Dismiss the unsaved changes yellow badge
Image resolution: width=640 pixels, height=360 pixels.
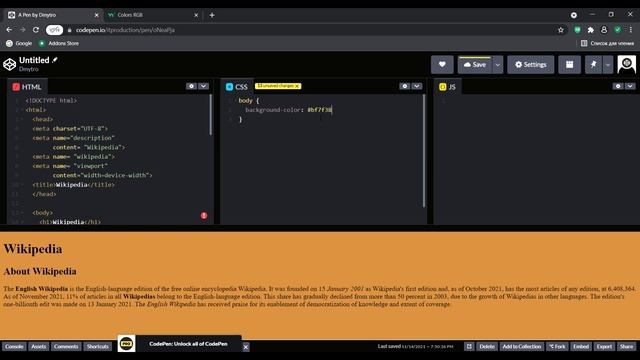click(297, 86)
